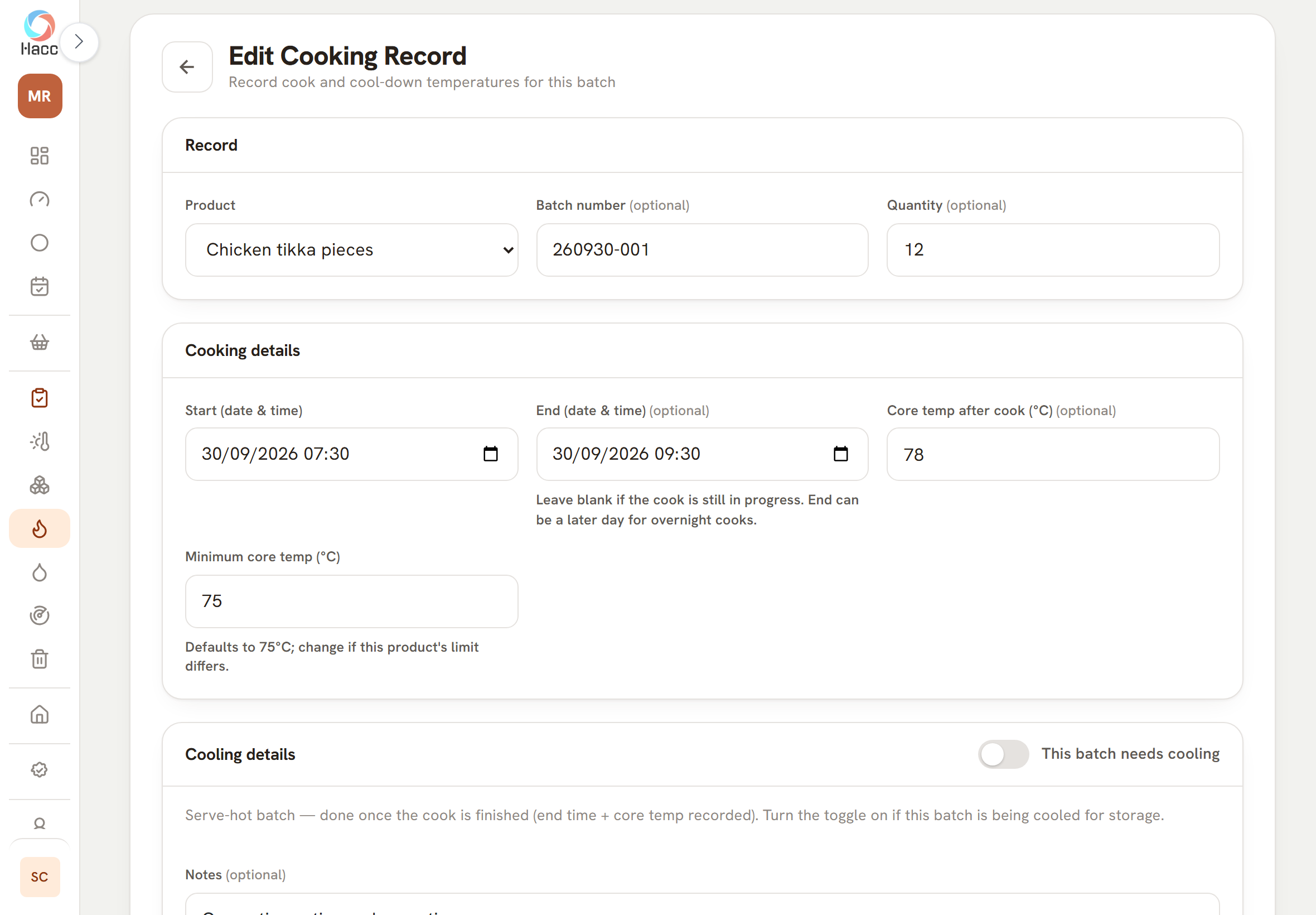Open the water droplet icon

point(40,572)
